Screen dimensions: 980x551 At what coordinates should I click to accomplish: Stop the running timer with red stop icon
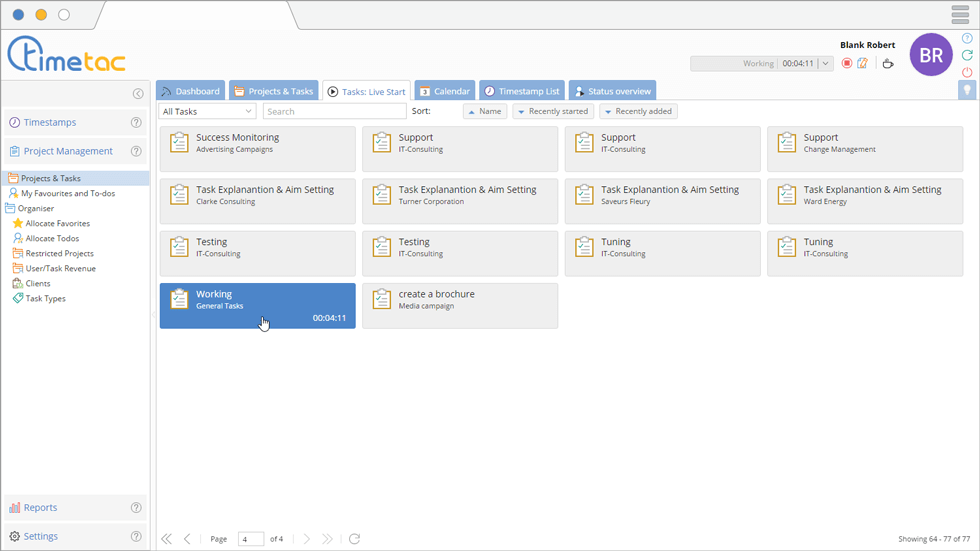[847, 64]
